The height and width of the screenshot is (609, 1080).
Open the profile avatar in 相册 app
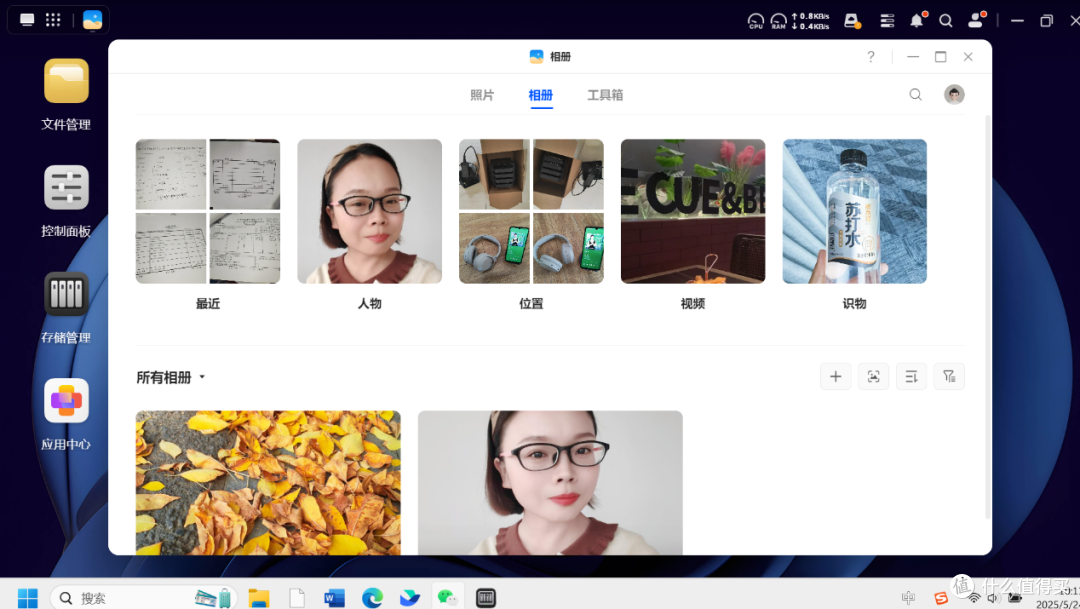[954, 94]
